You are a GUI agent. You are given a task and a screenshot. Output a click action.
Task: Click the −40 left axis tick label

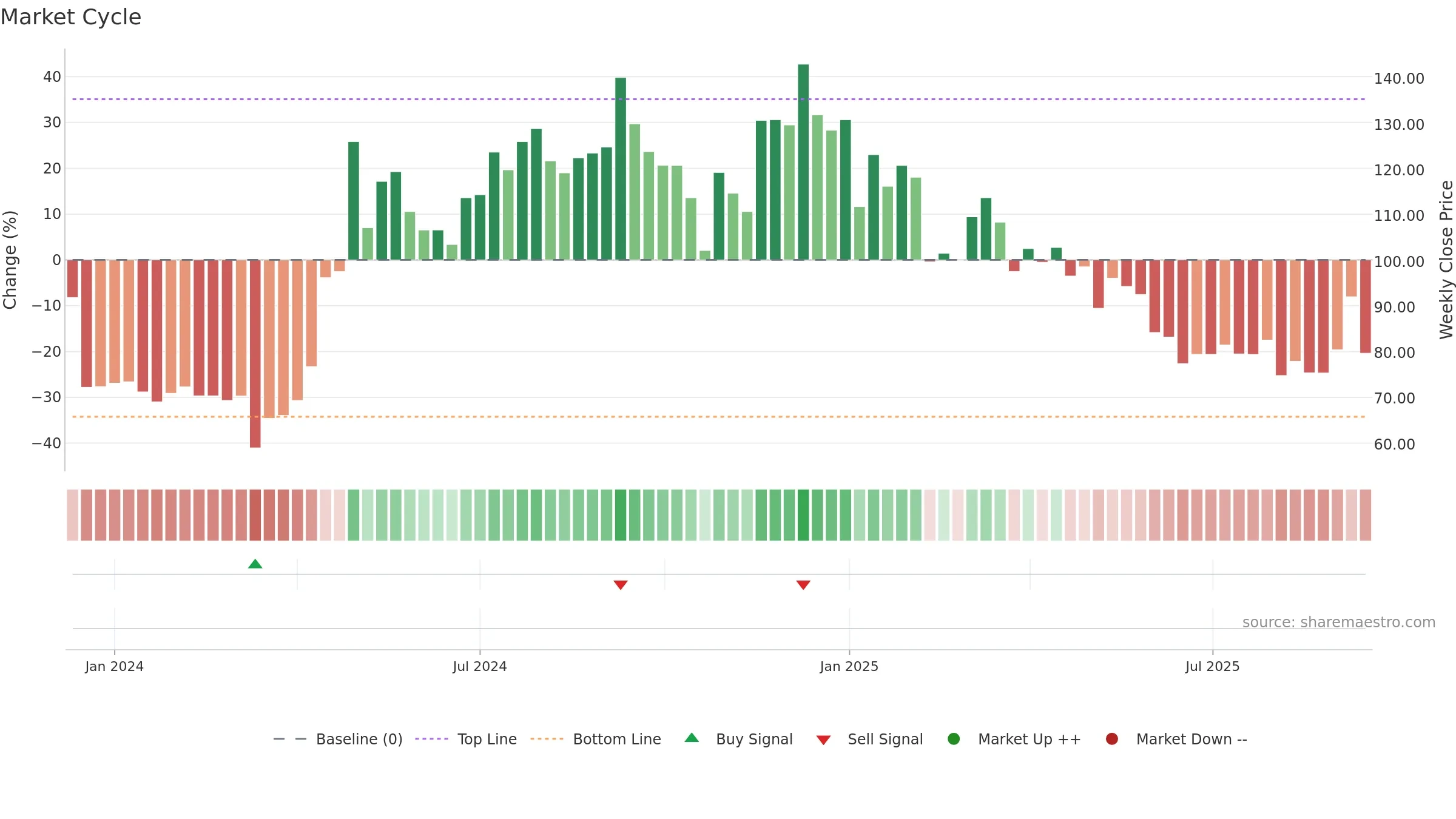pyautogui.click(x=47, y=443)
